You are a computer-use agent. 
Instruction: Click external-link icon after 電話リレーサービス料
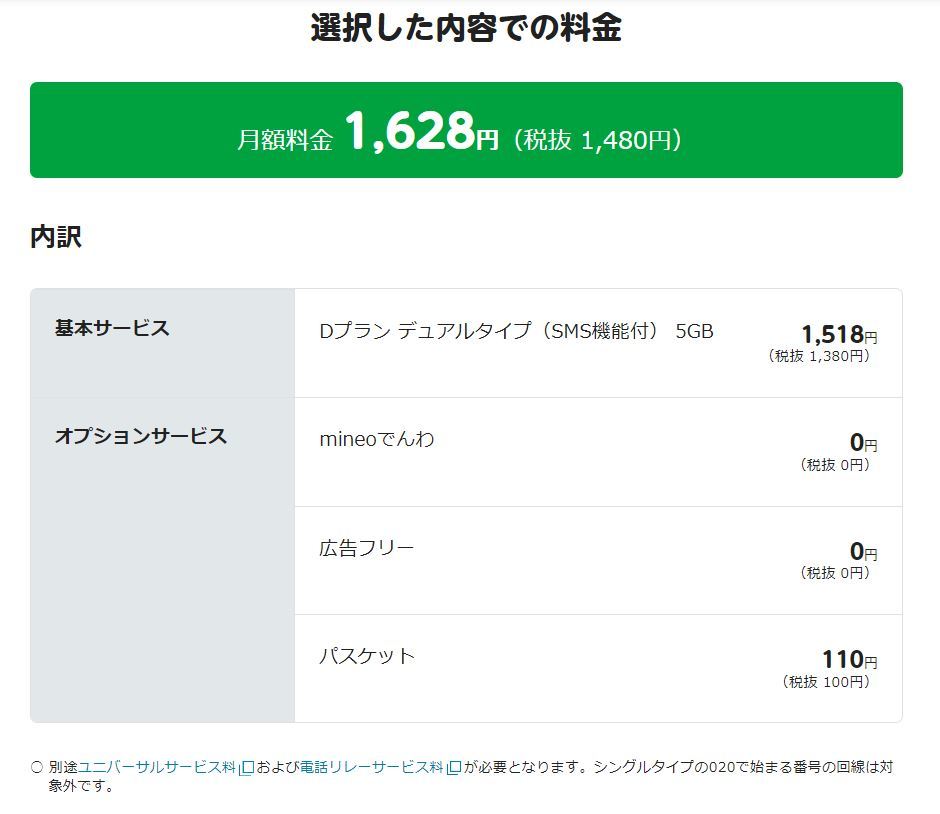(x=453, y=768)
